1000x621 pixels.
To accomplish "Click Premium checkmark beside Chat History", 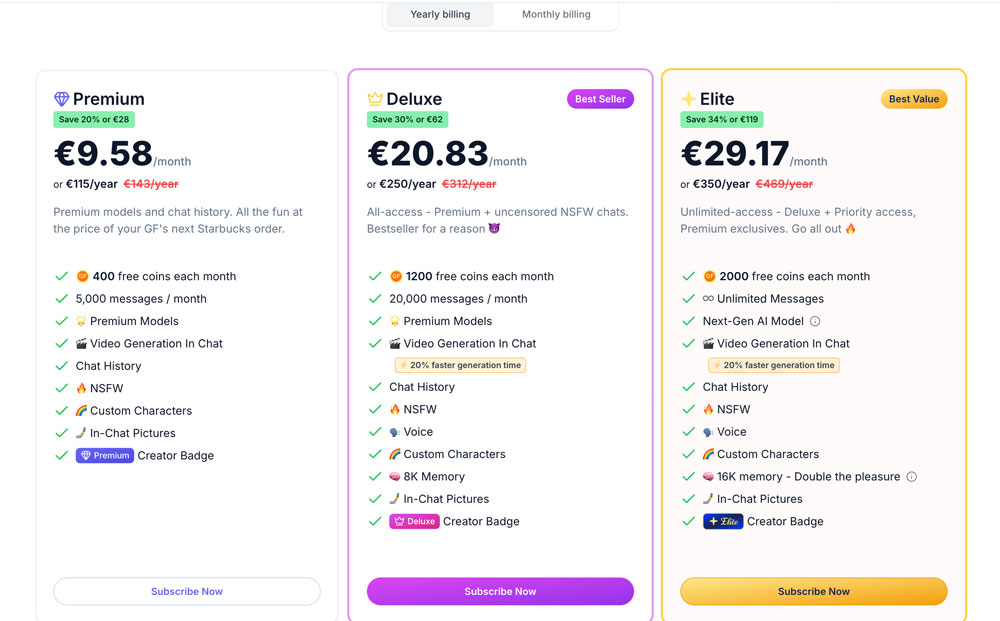I will coord(62,366).
